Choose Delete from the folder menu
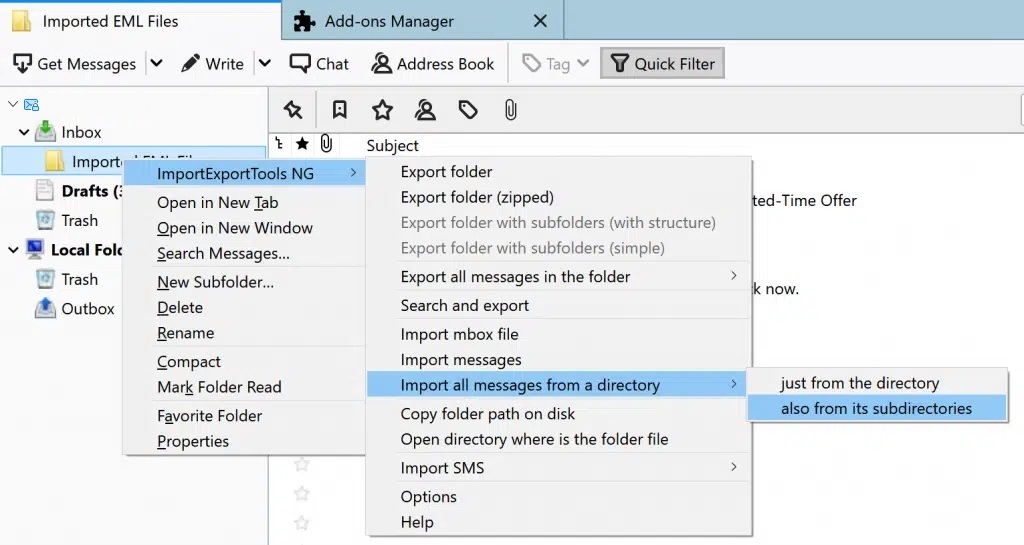Image resolution: width=1024 pixels, height=545 pixels. pos(180,307)
